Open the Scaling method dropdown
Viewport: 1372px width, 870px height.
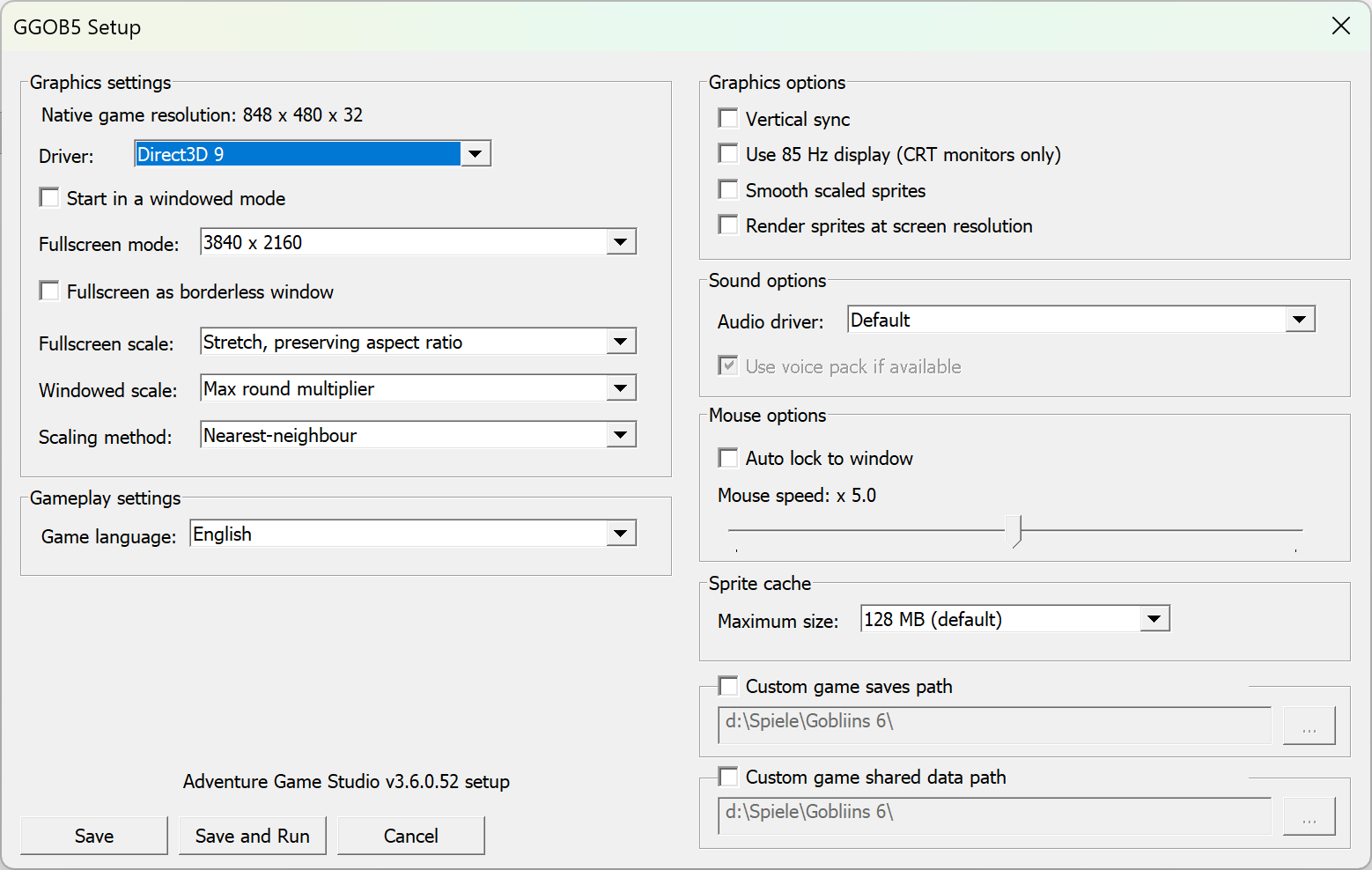click(x=620, y=435)
